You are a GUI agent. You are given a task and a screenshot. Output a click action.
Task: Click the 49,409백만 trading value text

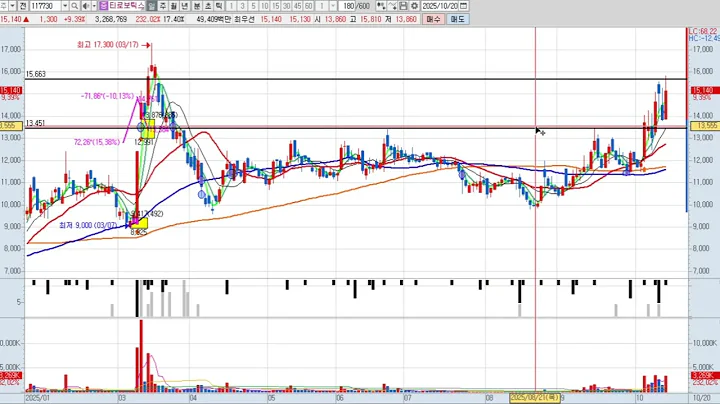pyautogui.click(x=213, y=19)
